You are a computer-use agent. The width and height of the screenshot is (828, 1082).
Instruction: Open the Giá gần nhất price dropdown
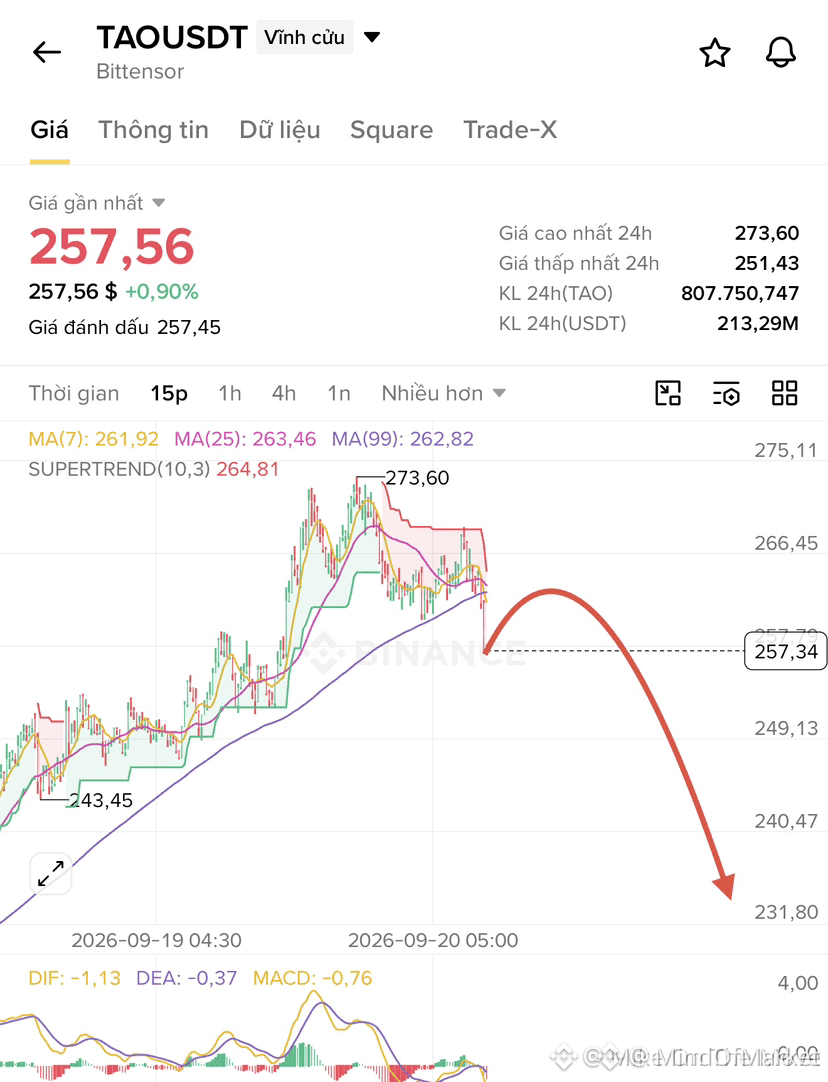pos(97,203)
